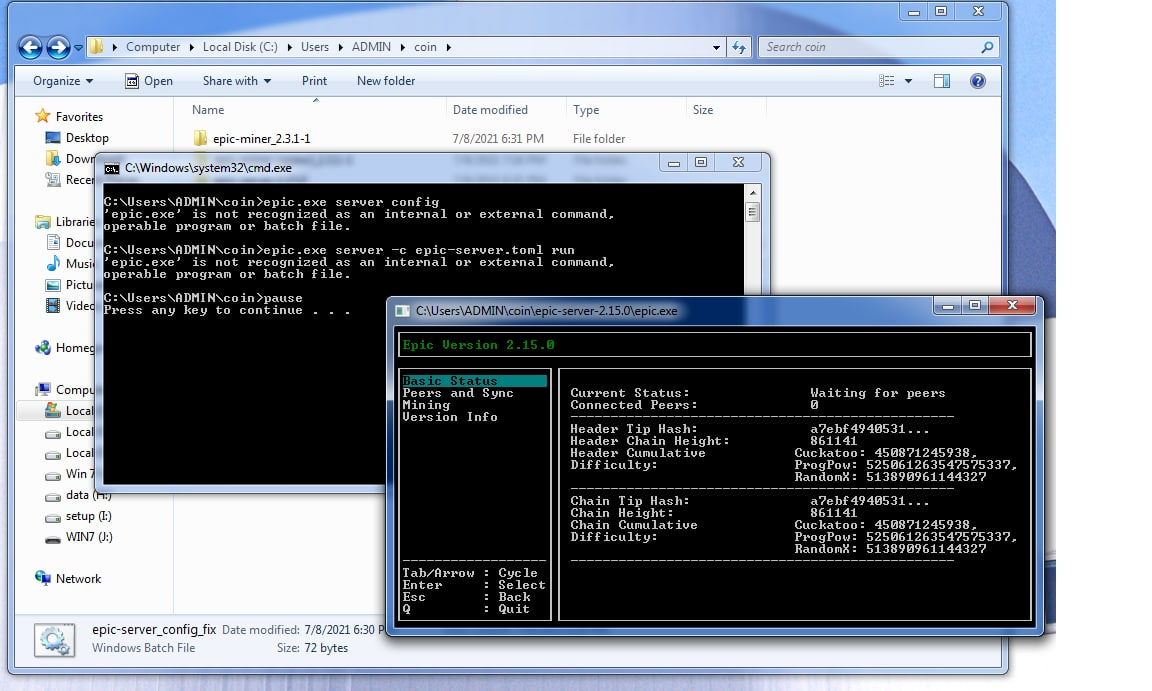Click the Recent Places icon in Favorites
This screenshot has width=1152, height=691.
53,179
